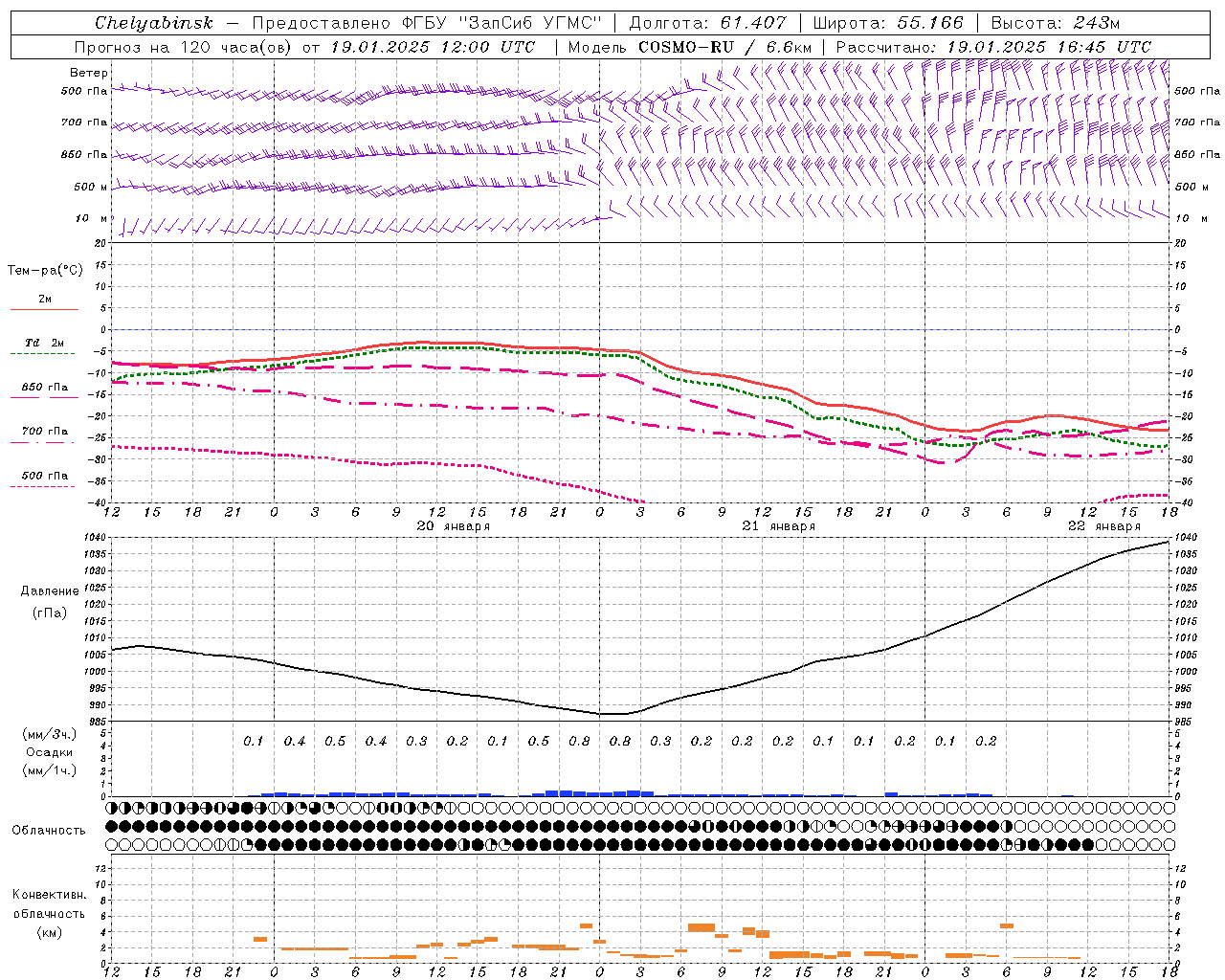
Task: Select '700 гПа' in the temperature legend
Action: click(x=45, y=432)
